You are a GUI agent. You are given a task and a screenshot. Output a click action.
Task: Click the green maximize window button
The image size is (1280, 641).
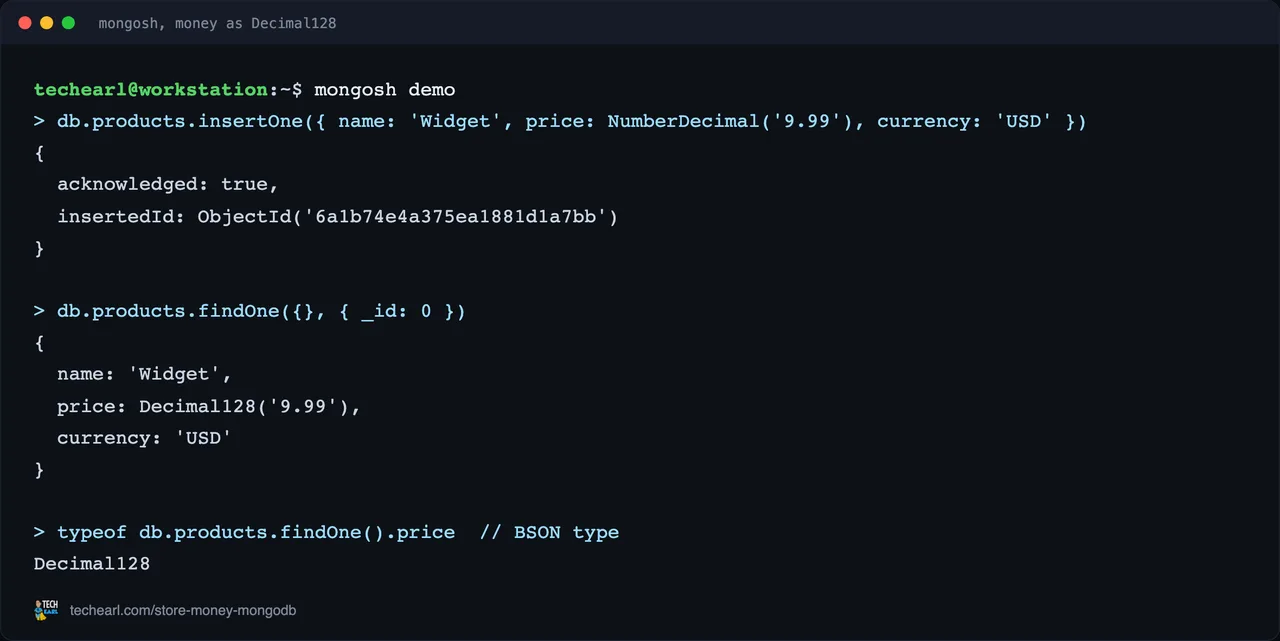[69, 22]
